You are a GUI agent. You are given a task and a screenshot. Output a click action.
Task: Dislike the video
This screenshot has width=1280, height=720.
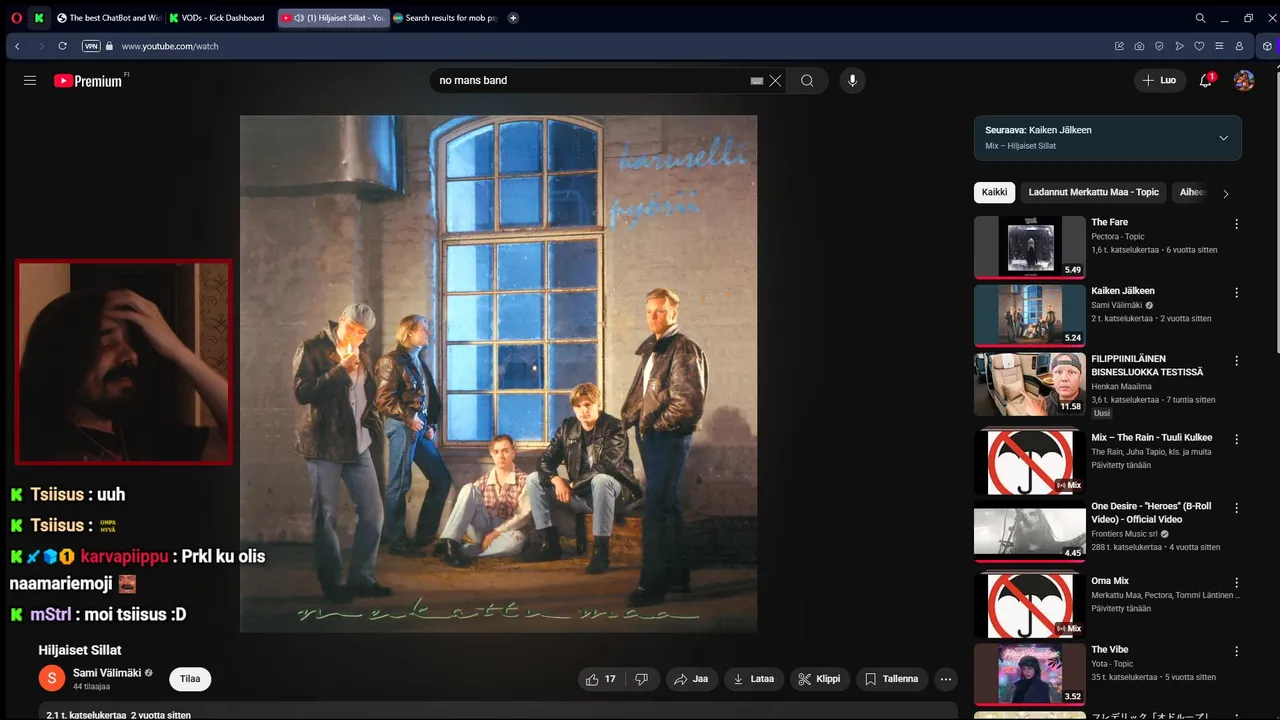(642, 679)
